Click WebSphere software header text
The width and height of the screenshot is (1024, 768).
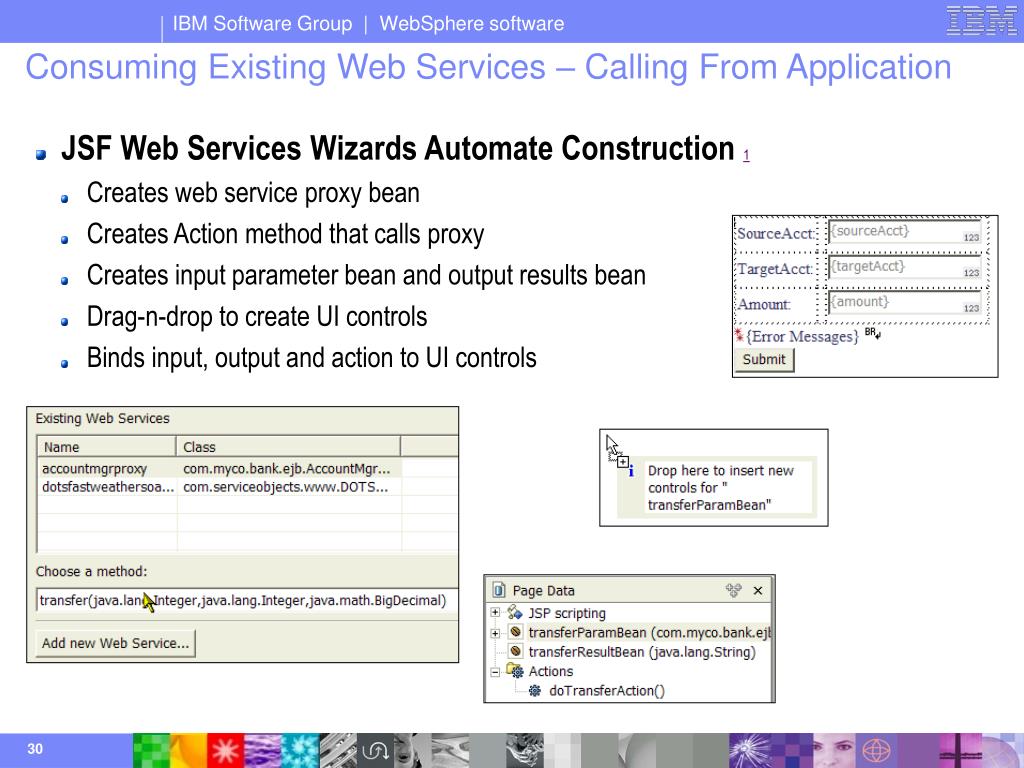(x=472, y=24)
